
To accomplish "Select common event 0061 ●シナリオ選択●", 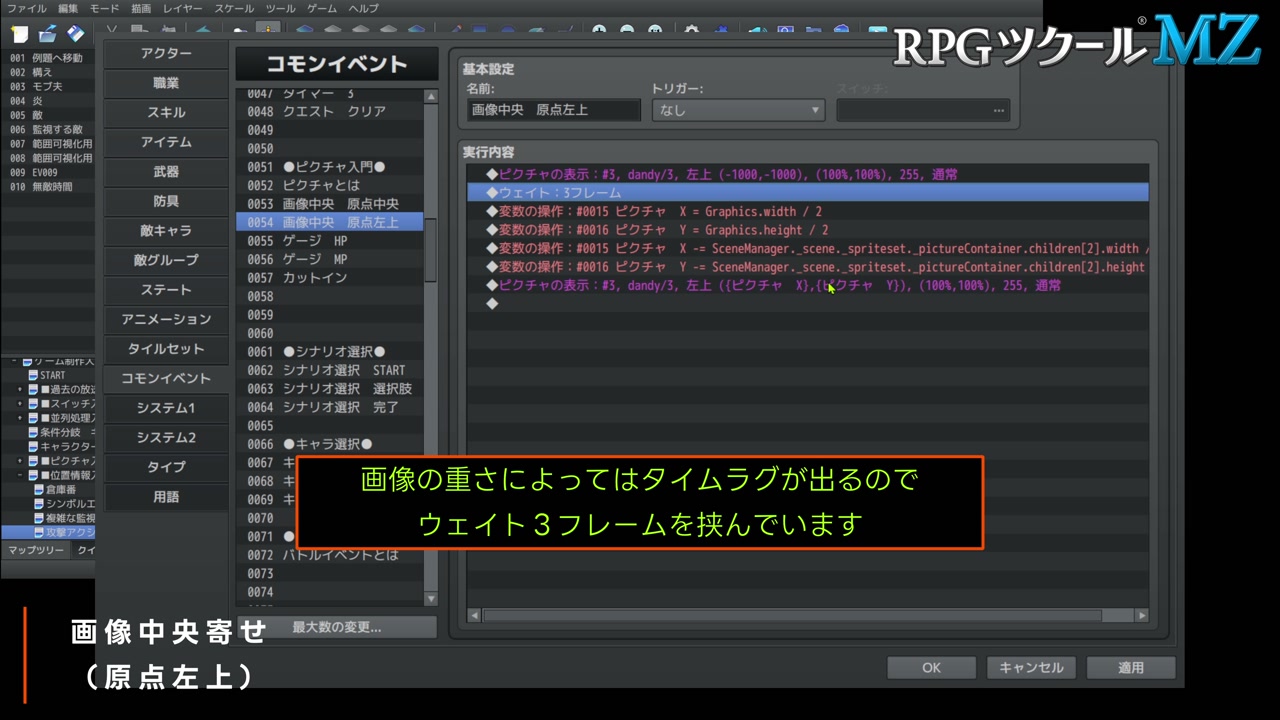I will pos(330,352).
